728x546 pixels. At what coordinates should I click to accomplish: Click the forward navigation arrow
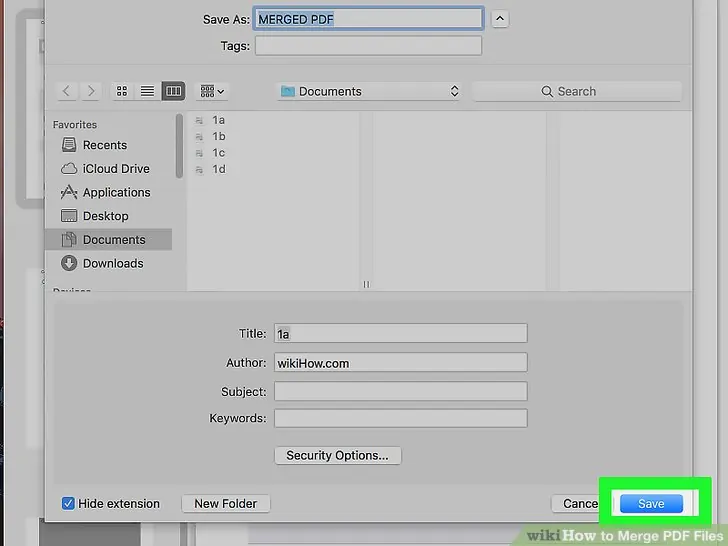(x=91, y=91)
